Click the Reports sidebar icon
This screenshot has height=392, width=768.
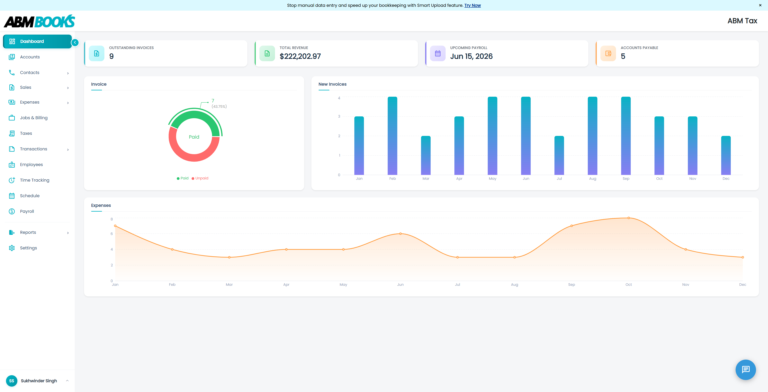click(x=12, y=232)
